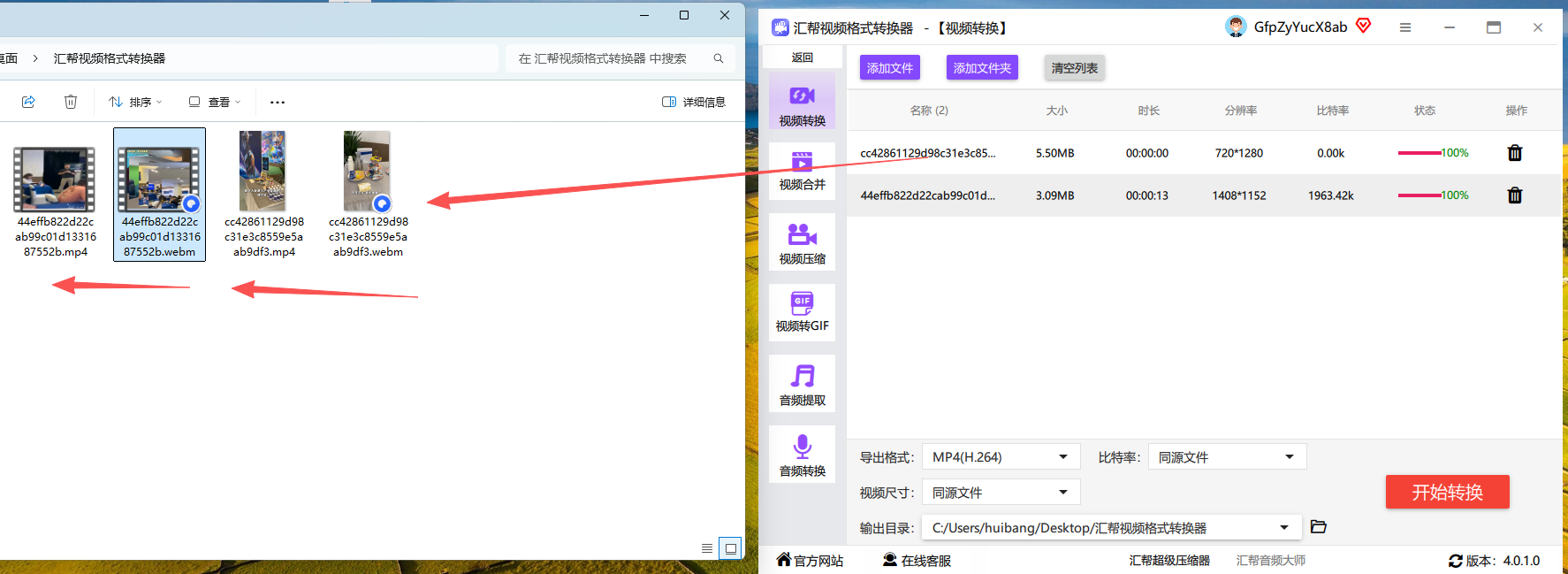Delete the 44effb822d22cab99c01d row with trash icon
The image size is (1568, 574).
(x=1514, y=195)
